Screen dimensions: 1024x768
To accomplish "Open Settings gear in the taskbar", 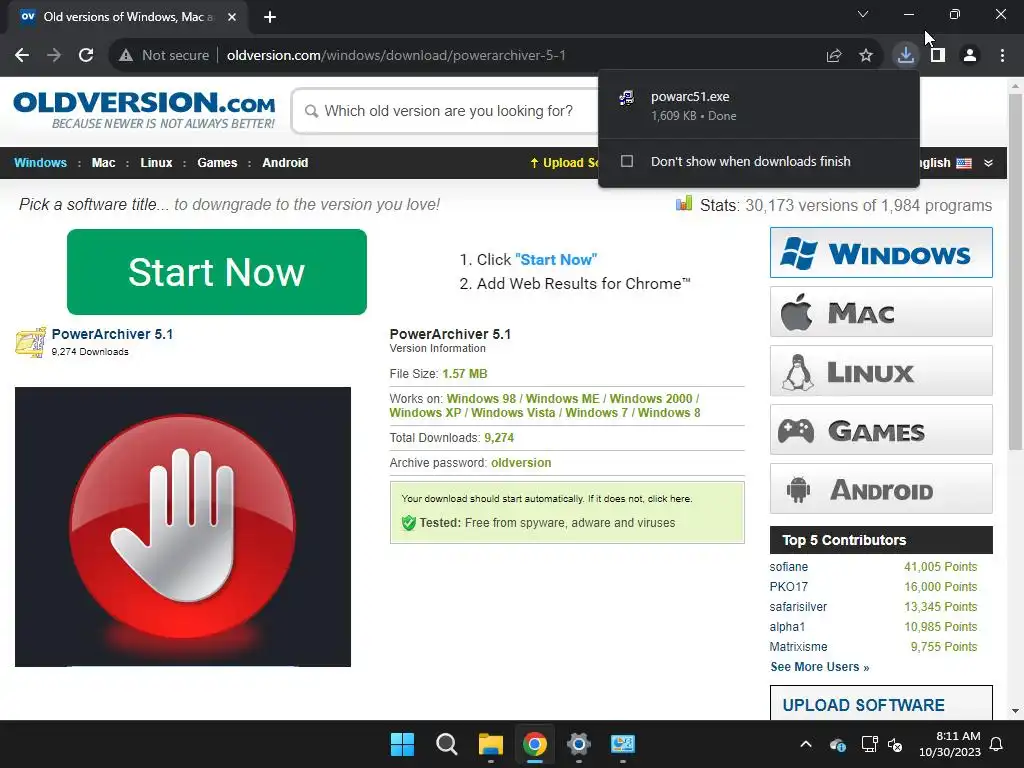I will click(x=579, y=744).
